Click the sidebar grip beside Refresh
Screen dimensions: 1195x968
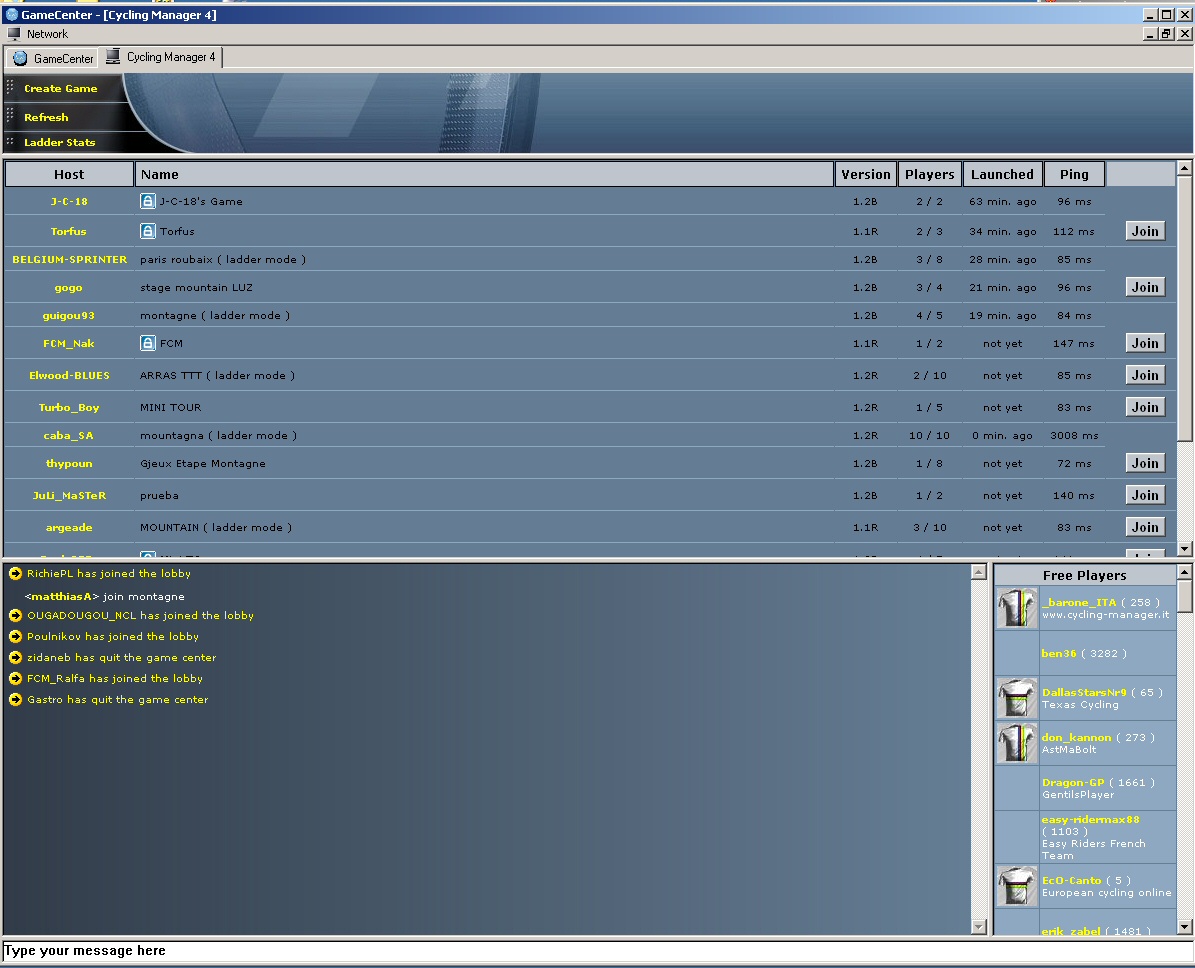(x=10, y=114)
